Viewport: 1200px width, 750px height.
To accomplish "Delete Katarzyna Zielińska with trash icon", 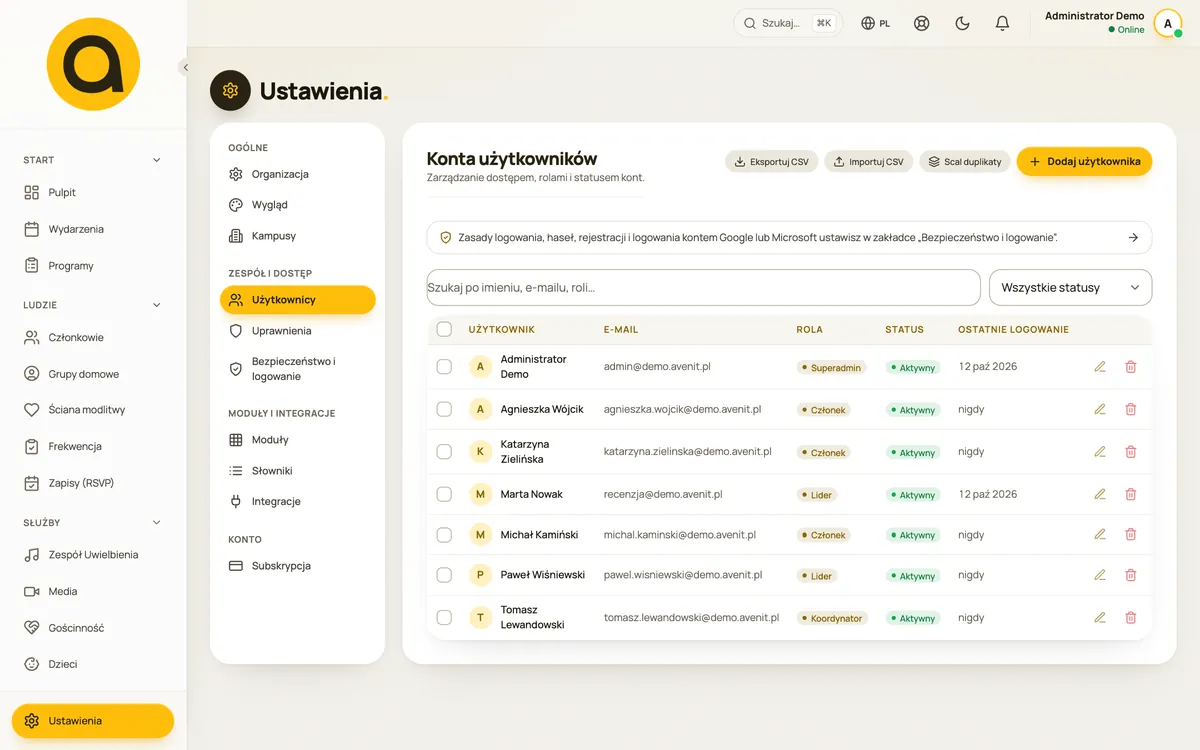I will (1131, 452).
